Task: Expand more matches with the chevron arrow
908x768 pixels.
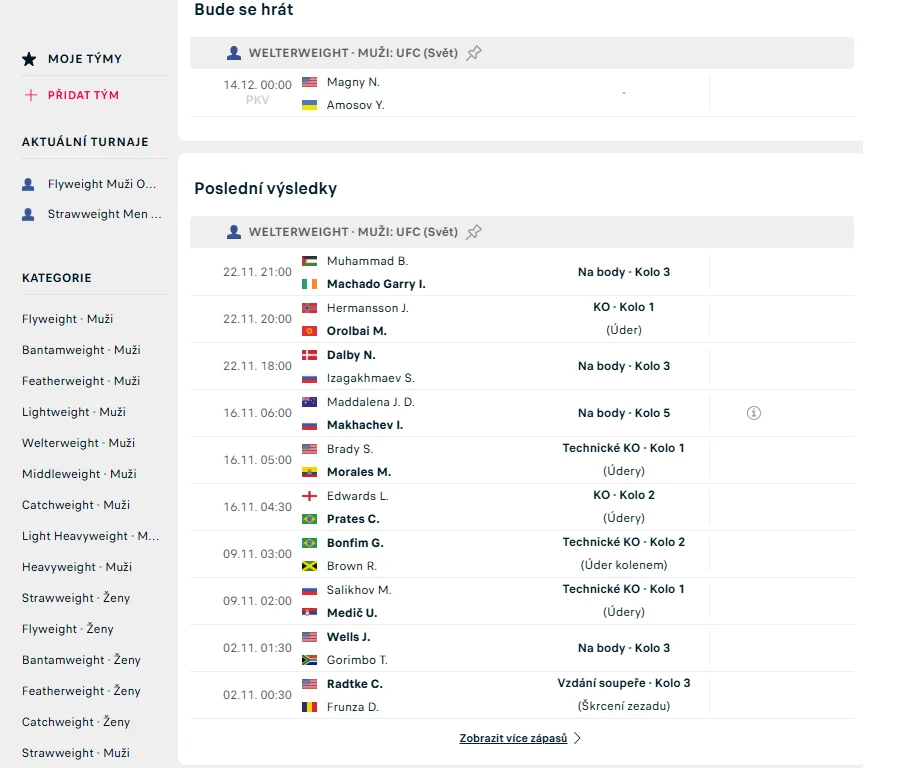Action: pyautogui.click(x=577, y=738)
